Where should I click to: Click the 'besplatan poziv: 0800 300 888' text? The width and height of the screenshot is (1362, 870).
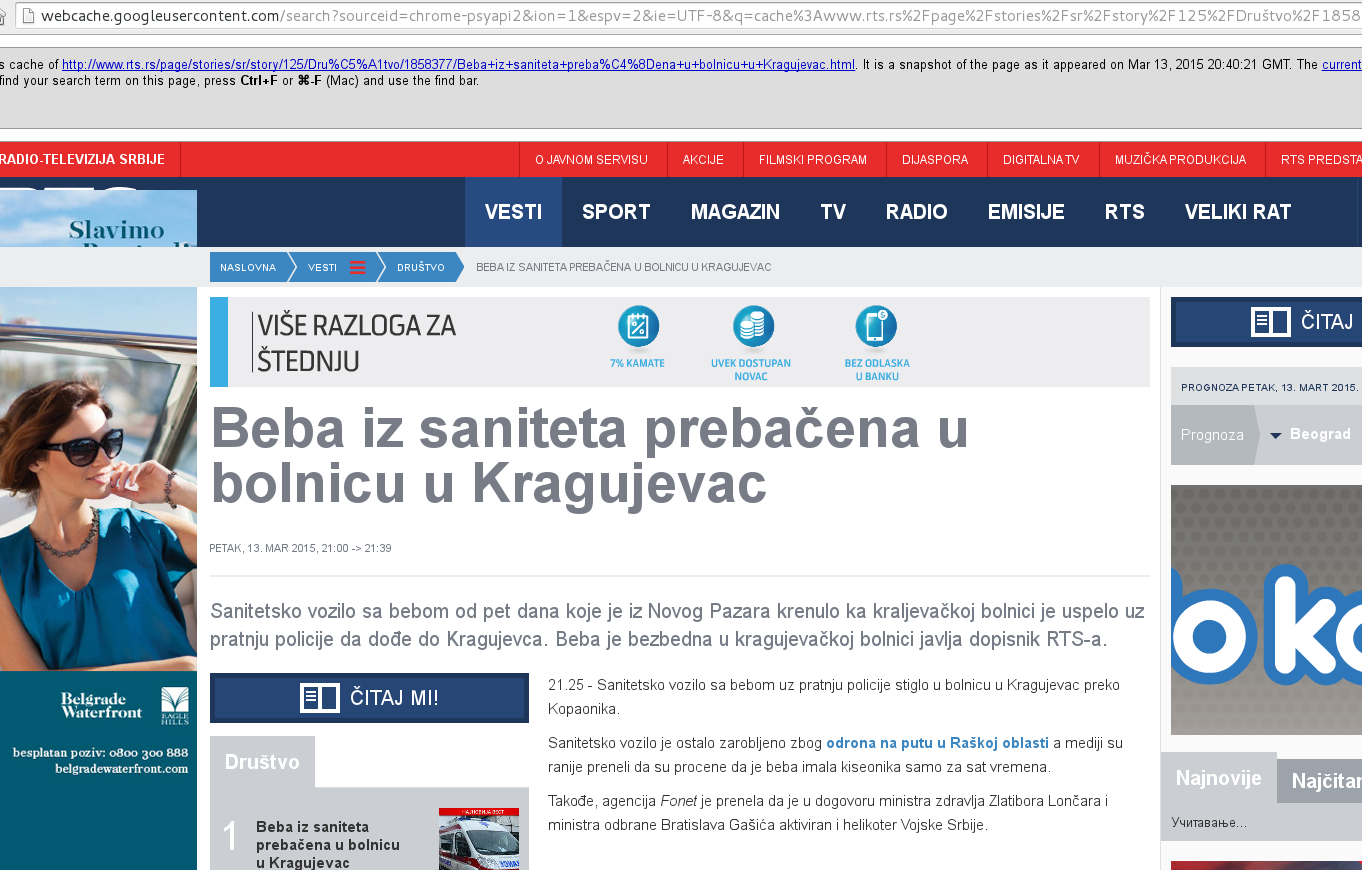[x=100, y=752]
